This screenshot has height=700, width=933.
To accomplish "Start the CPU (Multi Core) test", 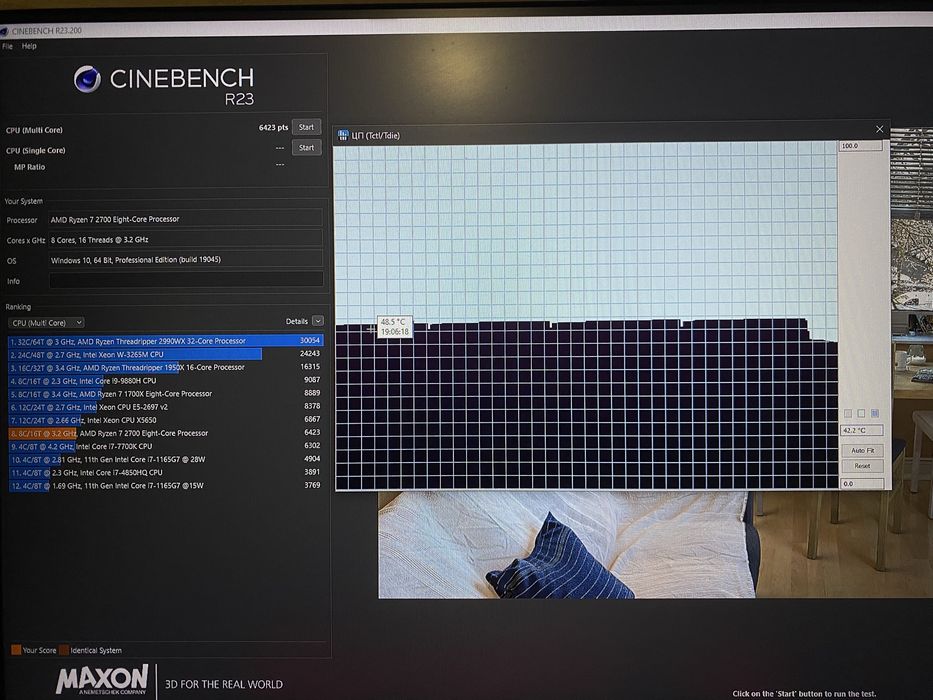I will pyautogui.click(x=306, y=127).
